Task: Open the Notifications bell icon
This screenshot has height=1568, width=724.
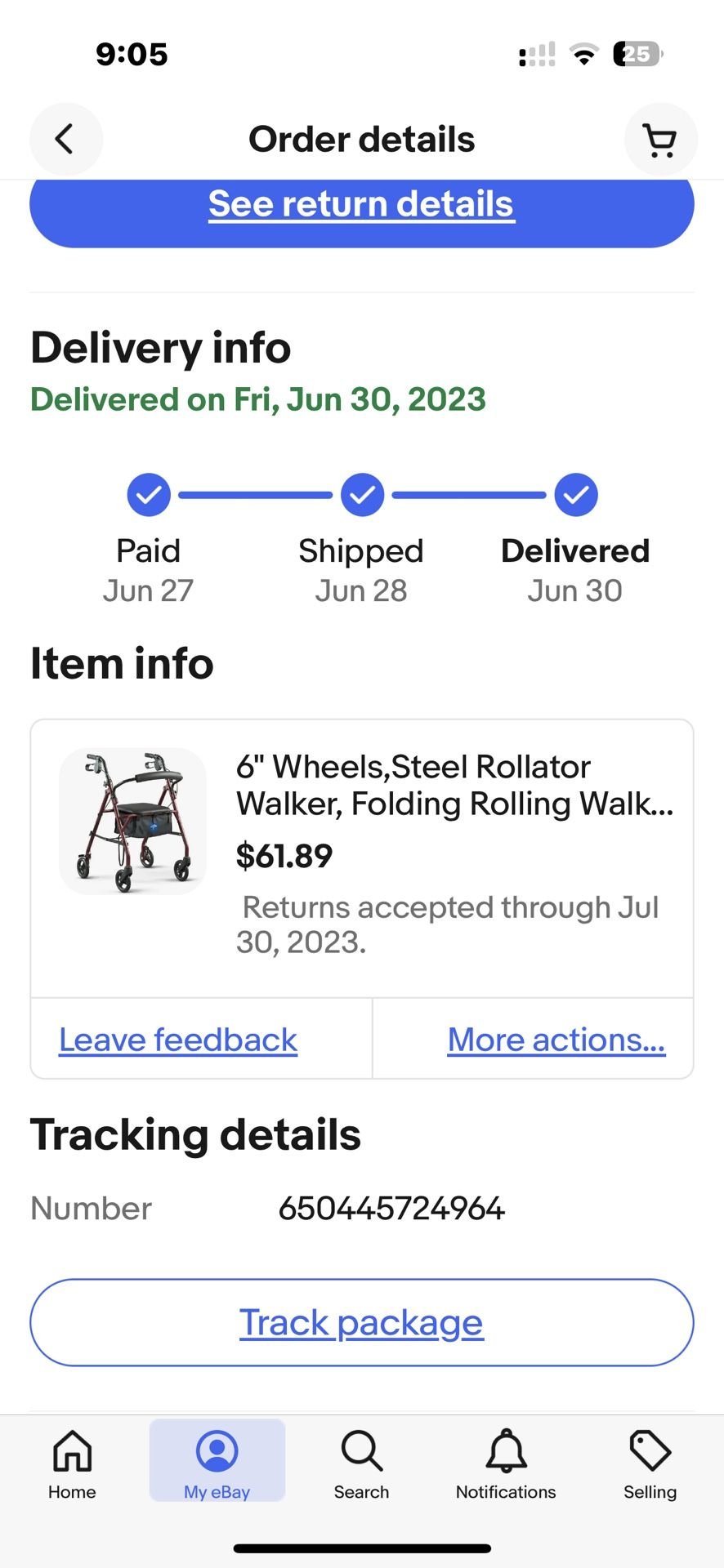Action: pos(506,1452)
